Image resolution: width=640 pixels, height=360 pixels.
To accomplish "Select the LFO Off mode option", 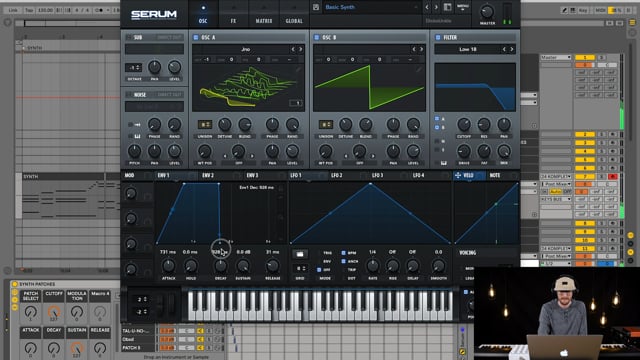I will coord(319,270).
